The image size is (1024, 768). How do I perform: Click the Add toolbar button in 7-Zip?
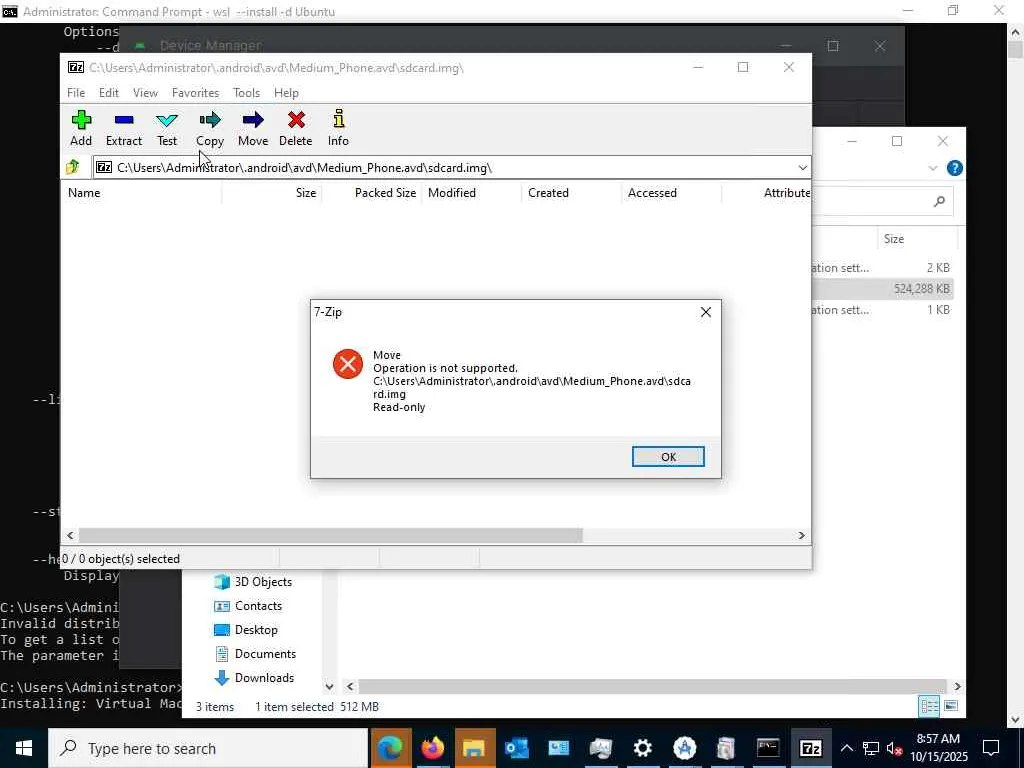tap(81, 129)
